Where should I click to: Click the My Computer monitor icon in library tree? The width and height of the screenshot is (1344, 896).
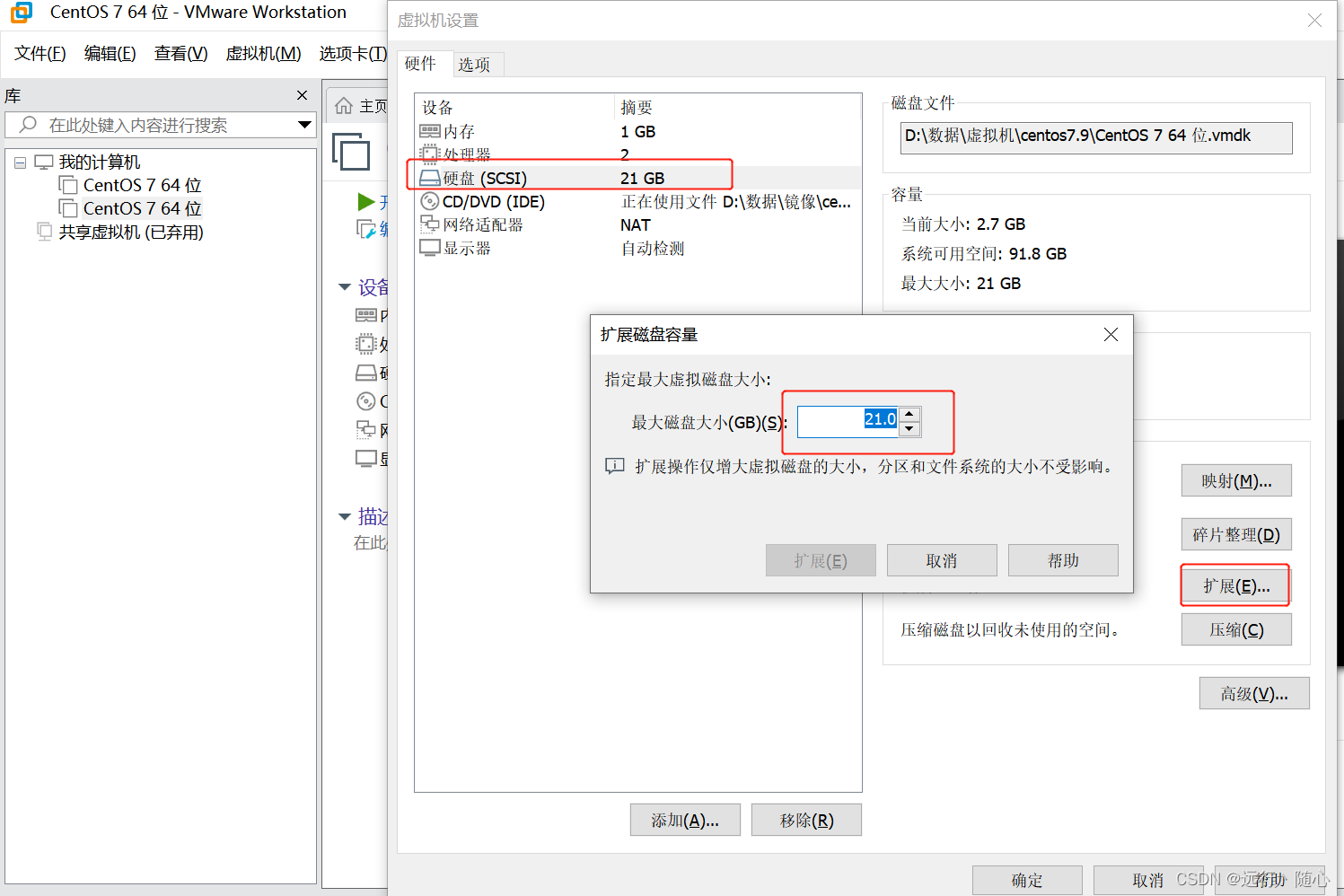pos(44,163)
